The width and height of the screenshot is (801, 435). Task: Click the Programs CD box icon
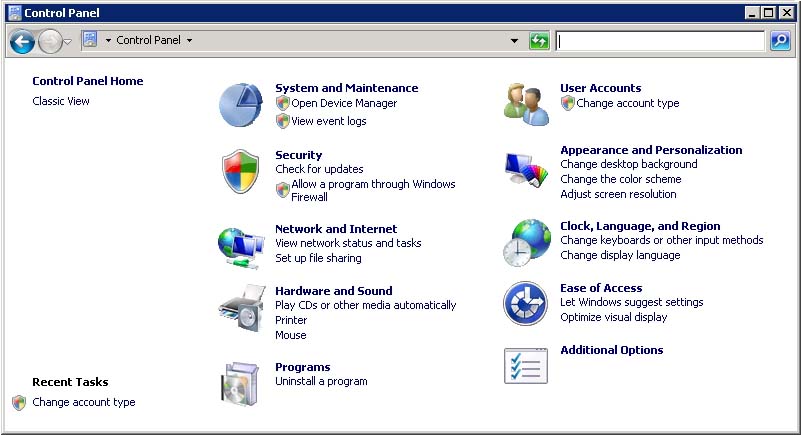click(240, 384)
